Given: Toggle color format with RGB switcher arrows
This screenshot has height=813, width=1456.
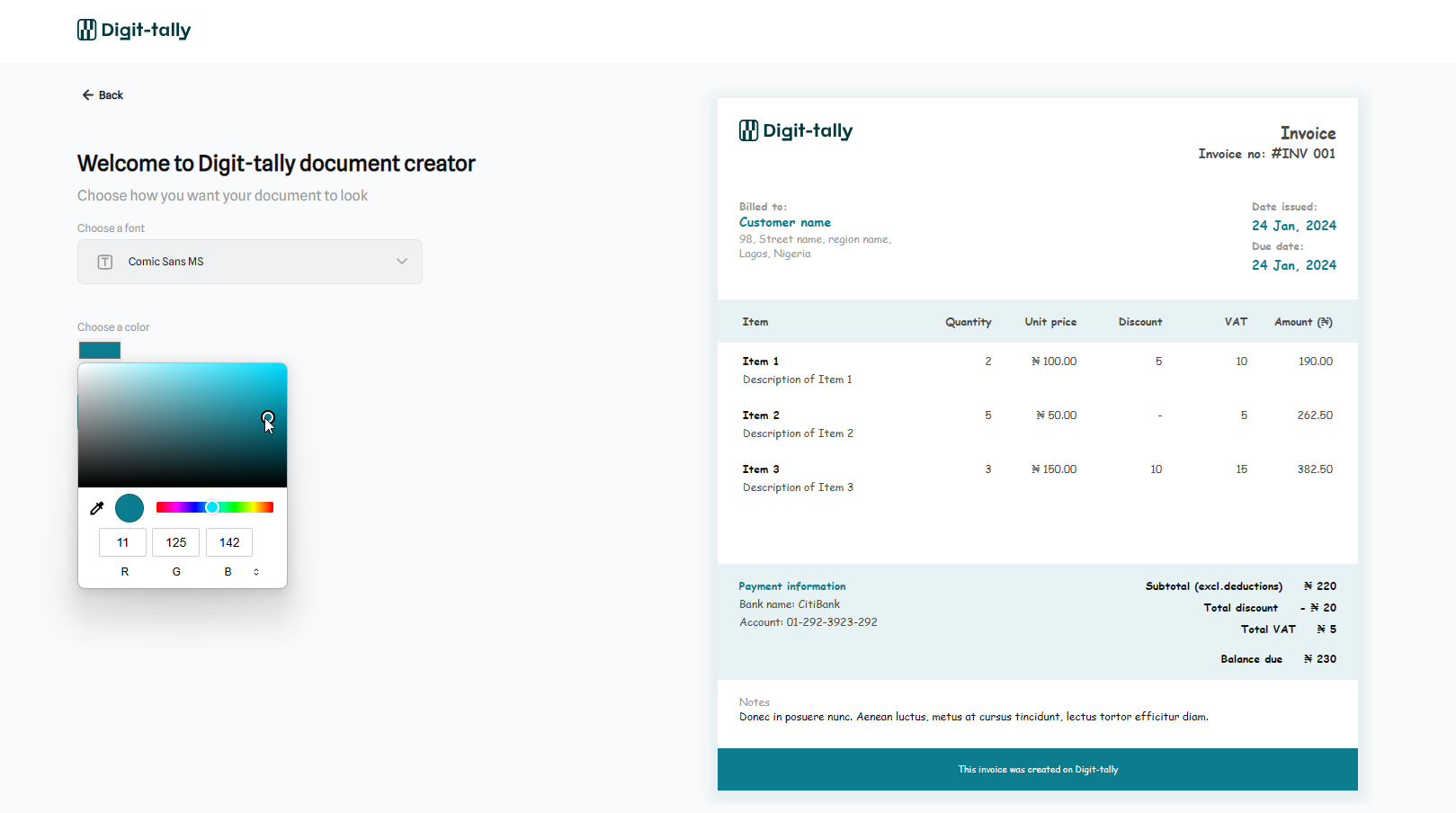Looking at the screenshot, I should point(256,572).
